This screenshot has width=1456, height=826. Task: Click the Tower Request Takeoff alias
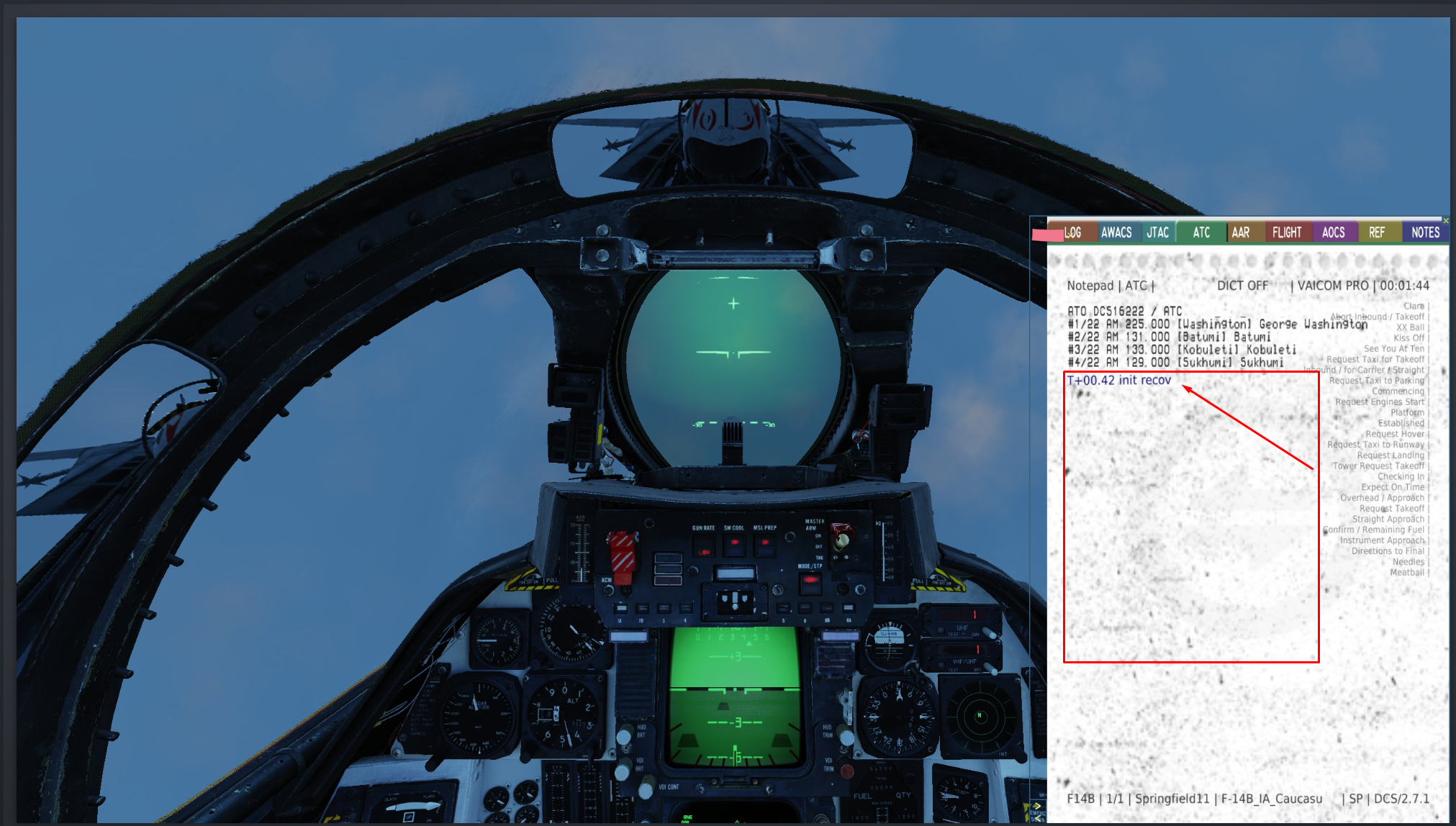tap(1379, 466)
